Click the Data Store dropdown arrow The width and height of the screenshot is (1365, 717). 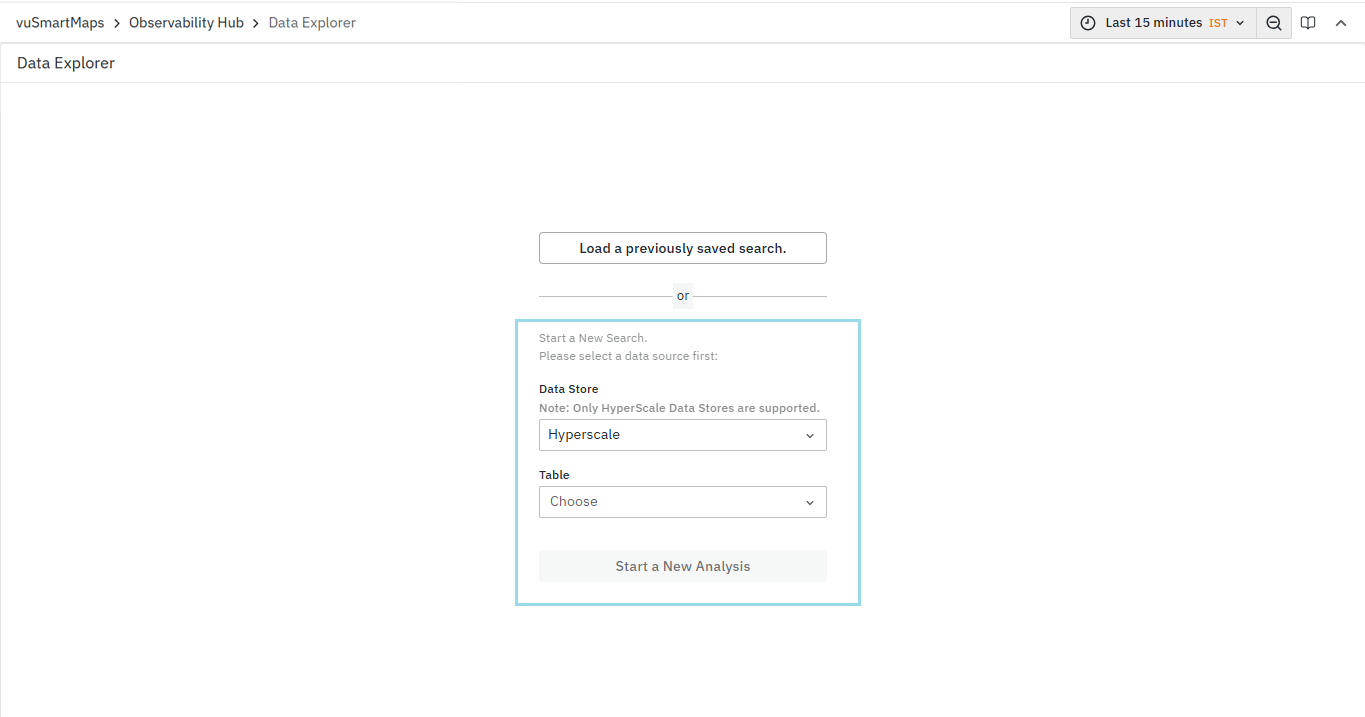point(809,436)
